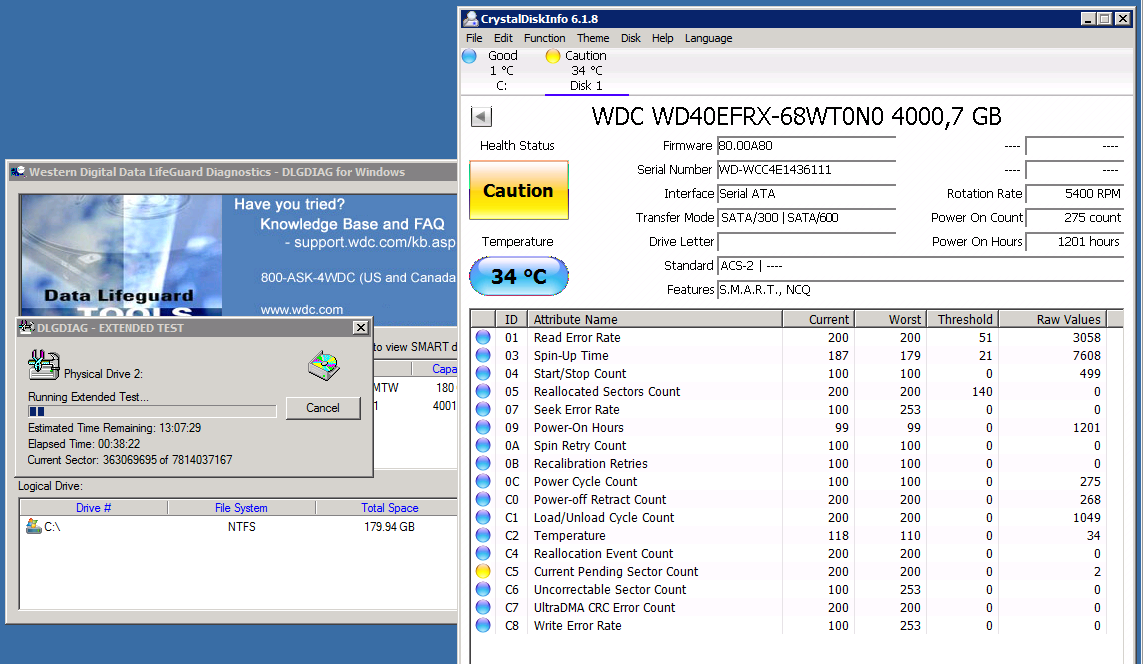Click the CrystalDiskInfo title bar app icon

[471, 19]
